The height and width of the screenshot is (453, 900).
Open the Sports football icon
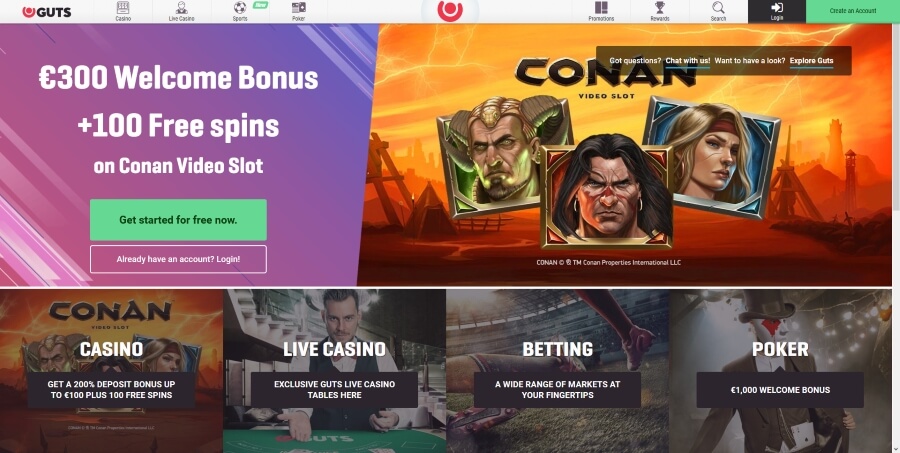[240, 8]
